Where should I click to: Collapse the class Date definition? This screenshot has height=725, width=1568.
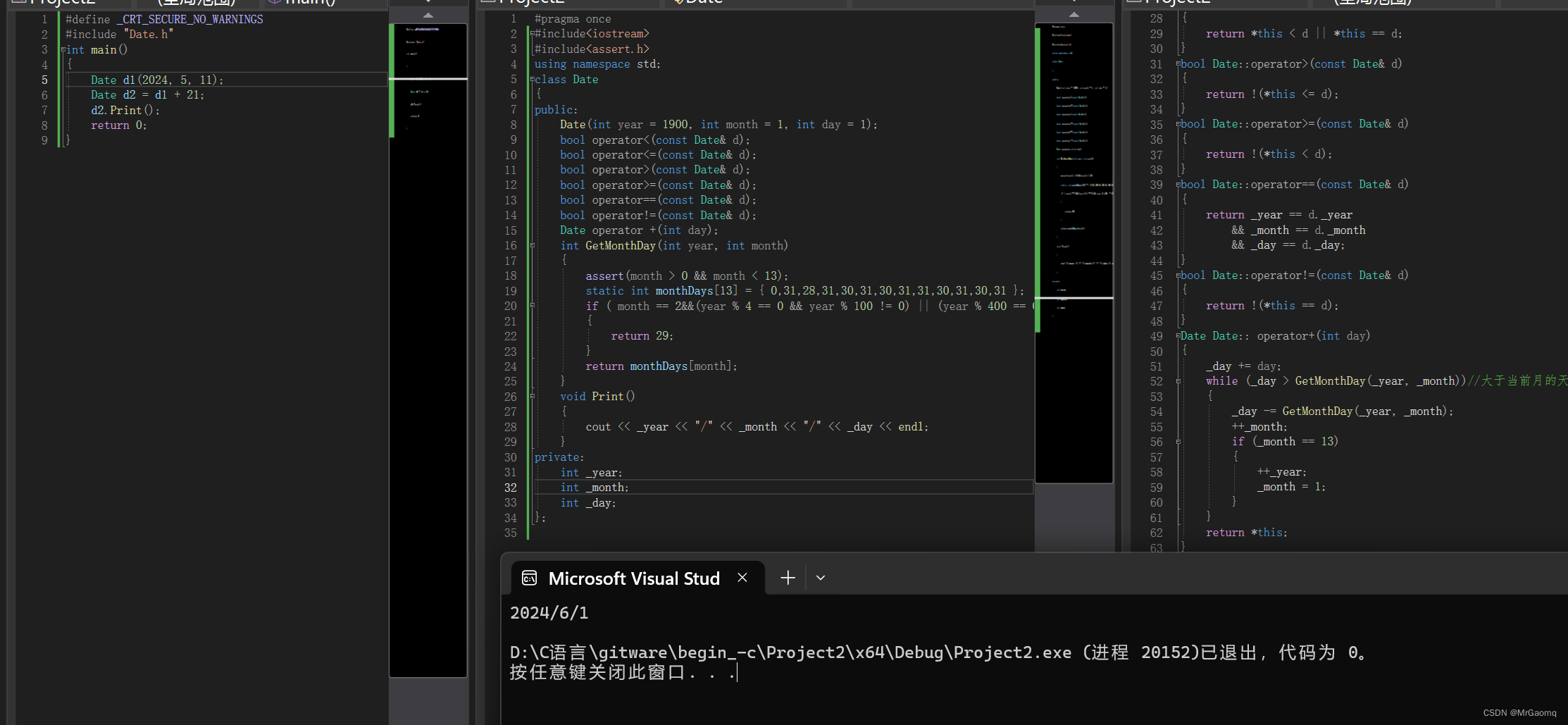[x=533, y=80]
